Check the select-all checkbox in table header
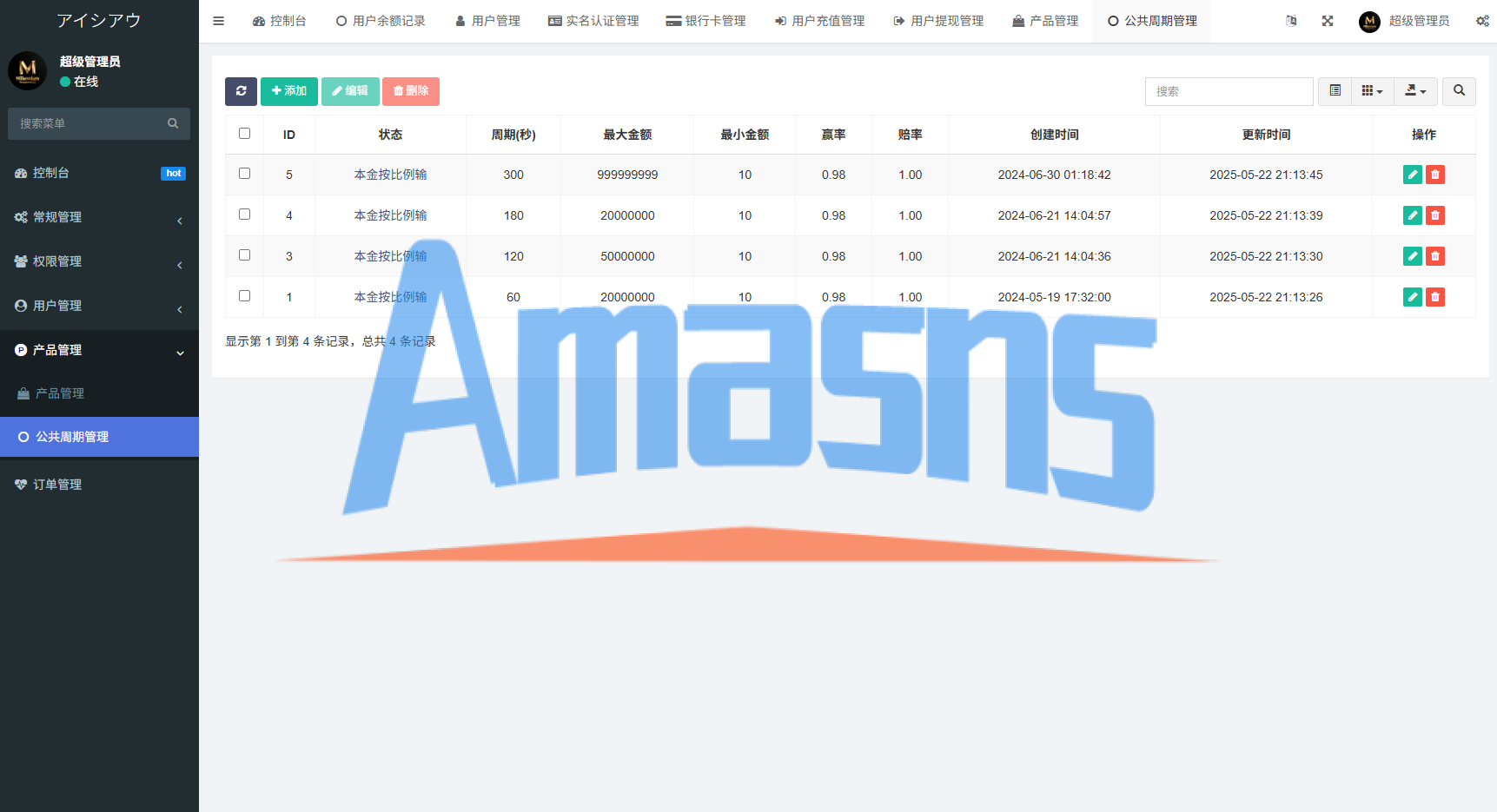This screenshot has width=1497, height=812. coord(244,134)
